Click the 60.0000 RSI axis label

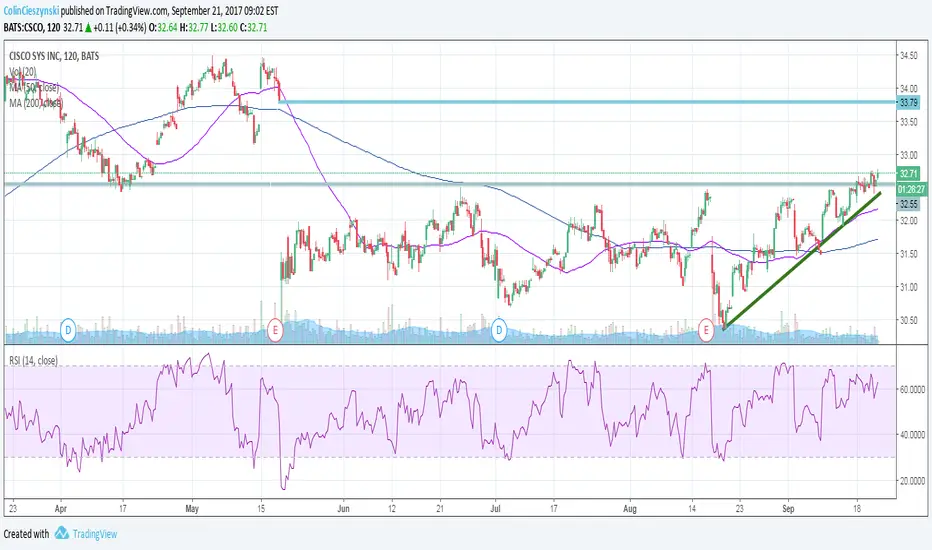pyautogui.click(x=912, y=389)
